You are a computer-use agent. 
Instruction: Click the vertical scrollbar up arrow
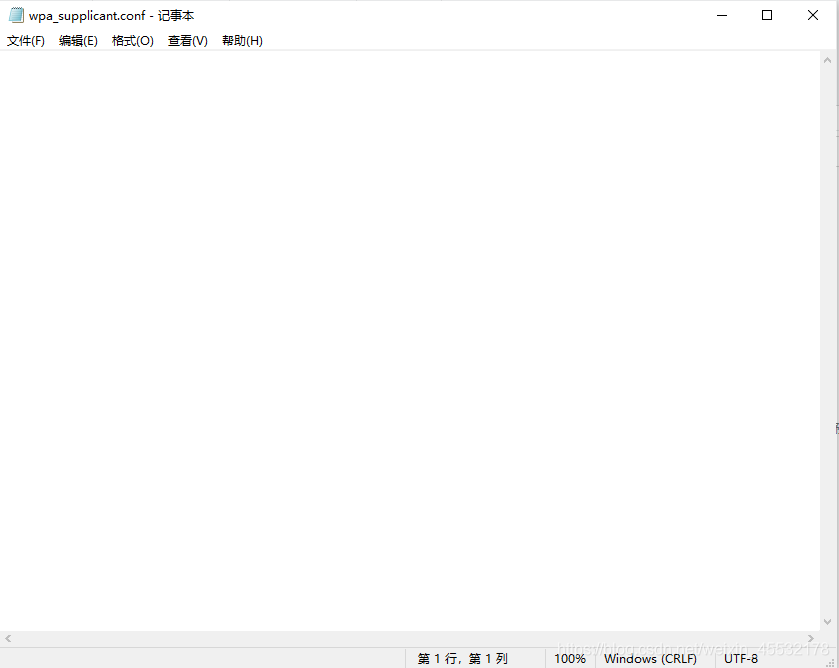pos(827,60)
